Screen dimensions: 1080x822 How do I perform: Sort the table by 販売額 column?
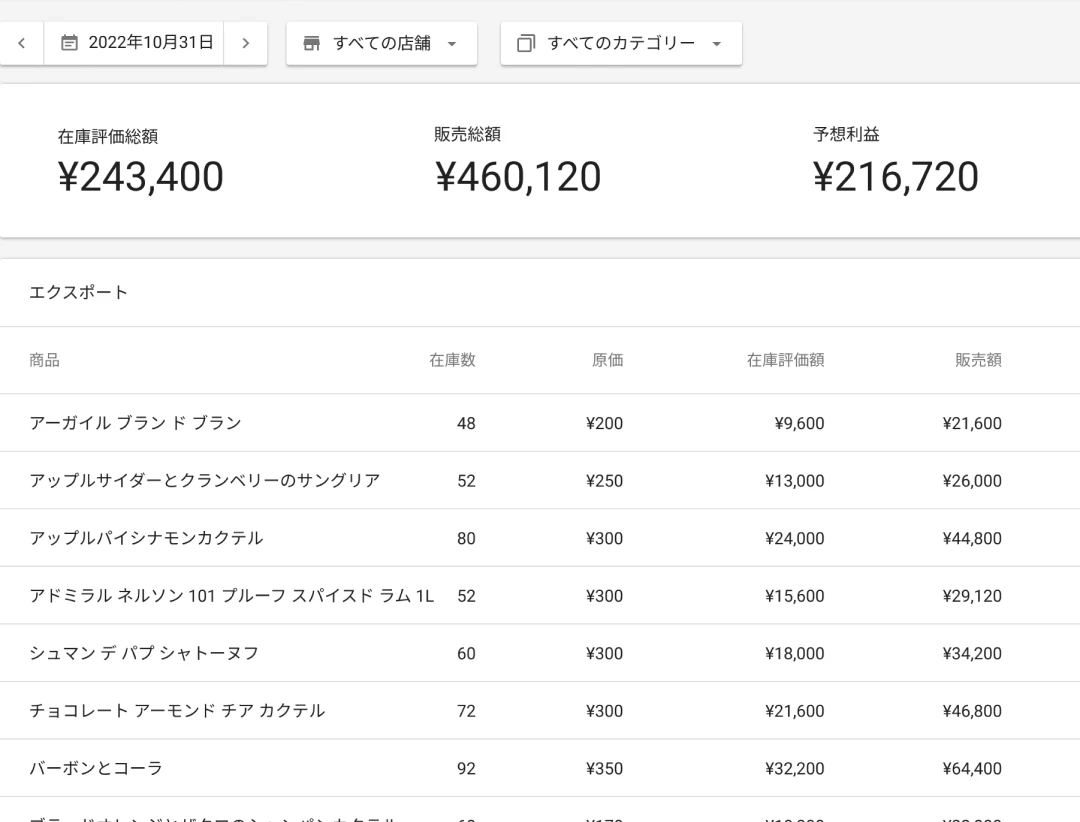977,360
